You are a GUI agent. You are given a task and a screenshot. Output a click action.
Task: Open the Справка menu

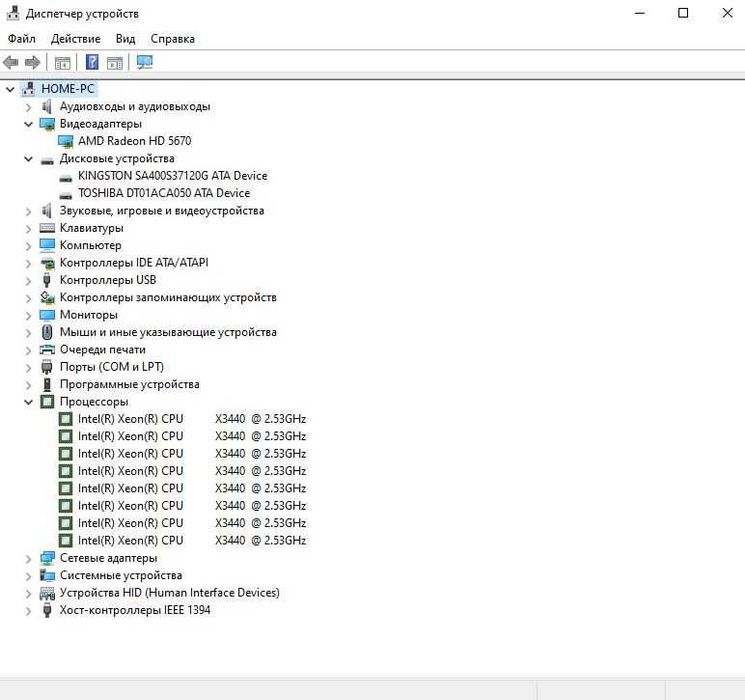point(172,38)
